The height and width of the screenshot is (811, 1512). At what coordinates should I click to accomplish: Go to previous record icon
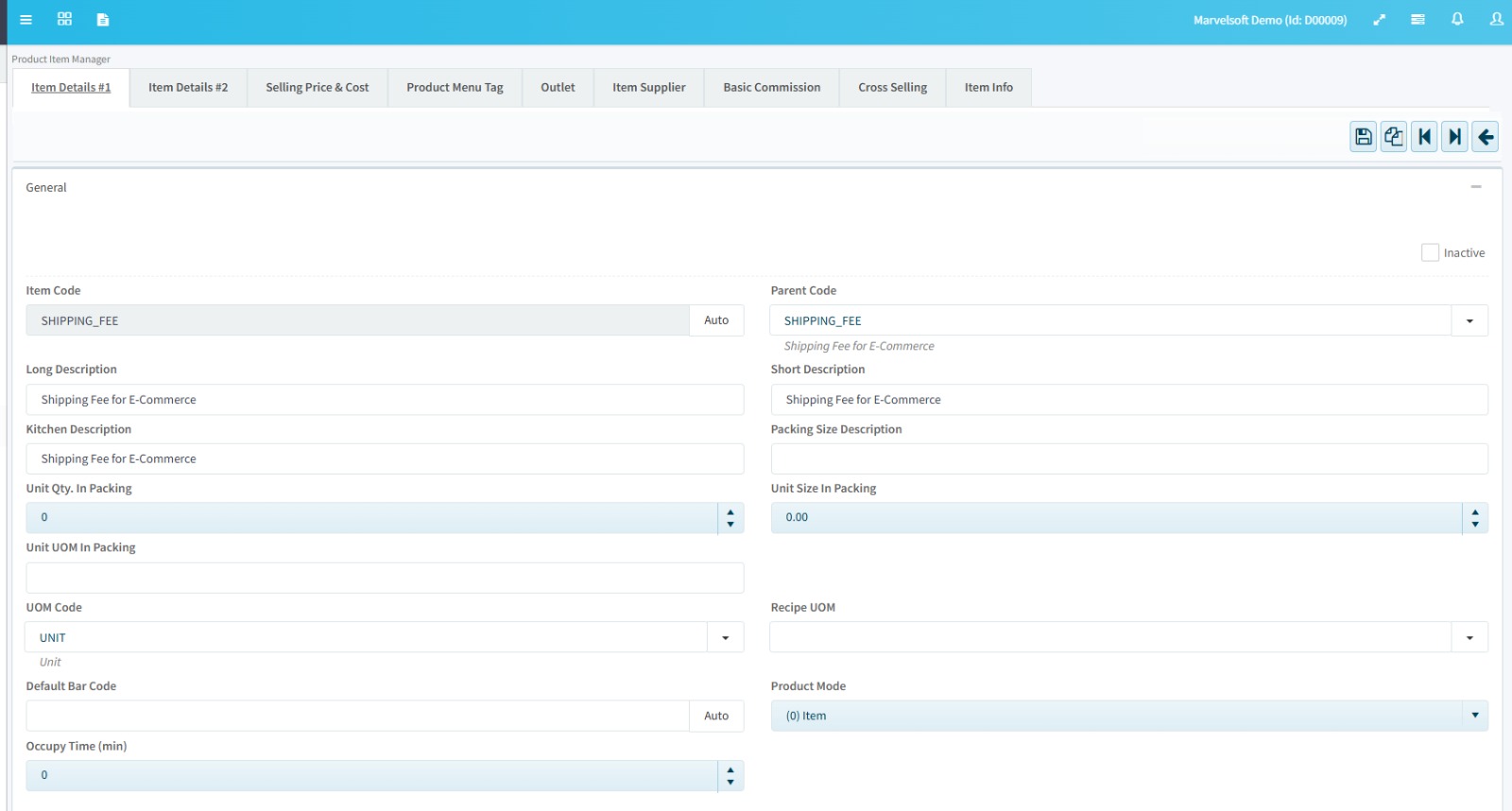(1424, 137)
